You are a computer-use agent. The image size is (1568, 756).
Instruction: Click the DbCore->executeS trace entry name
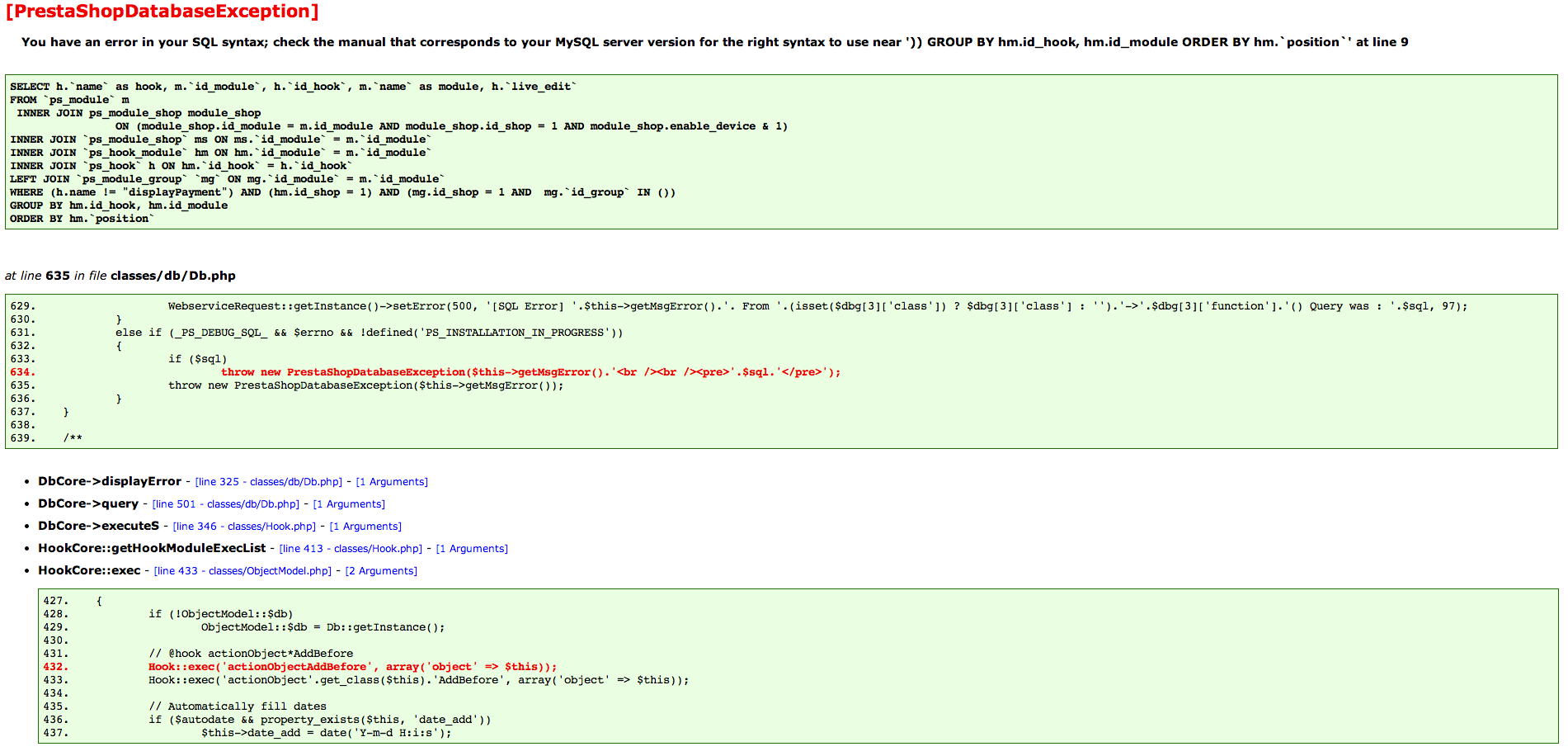click(x=98, y=526)
